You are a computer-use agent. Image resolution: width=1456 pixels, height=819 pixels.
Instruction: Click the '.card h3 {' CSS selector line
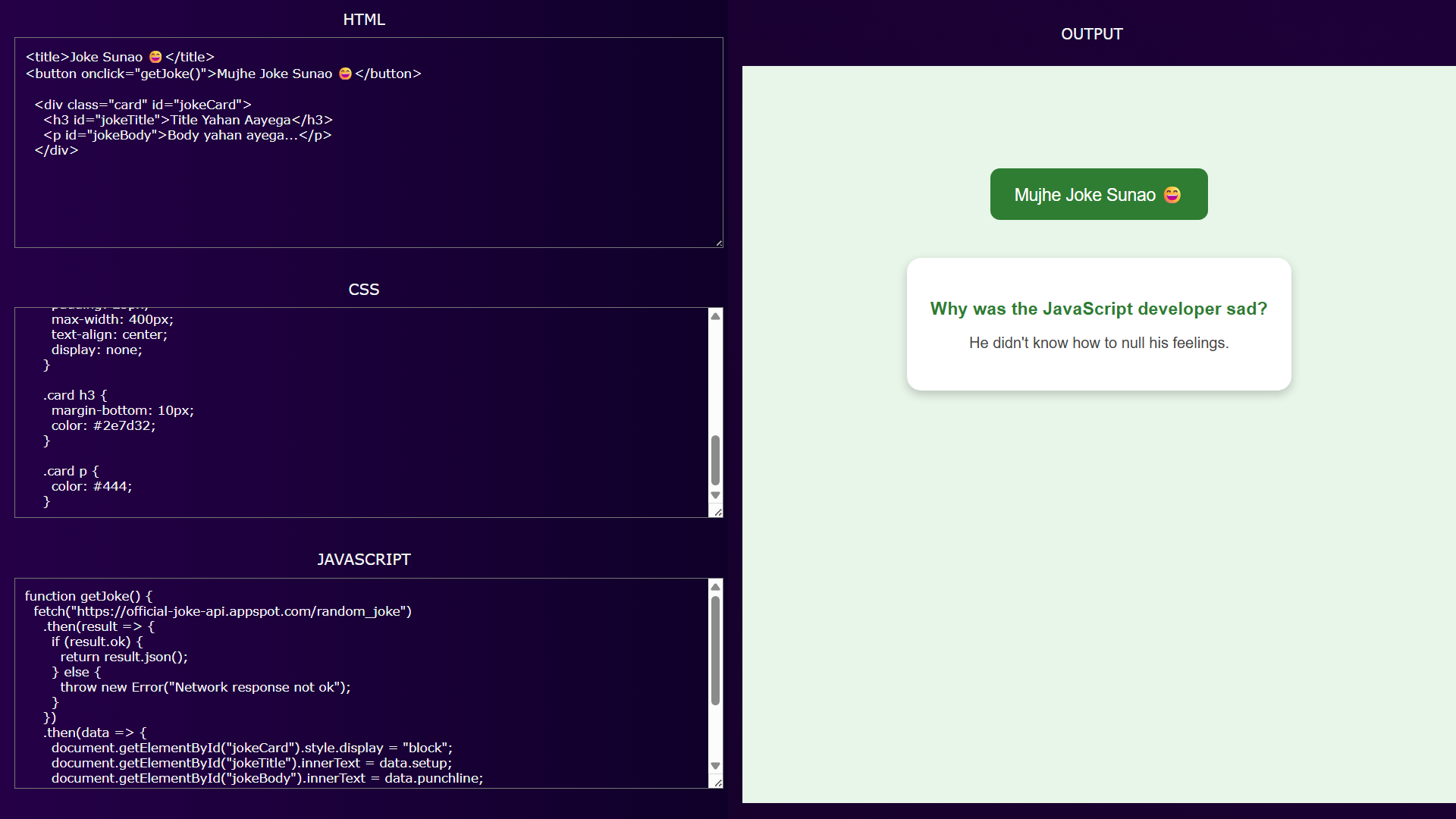[75, 395]
